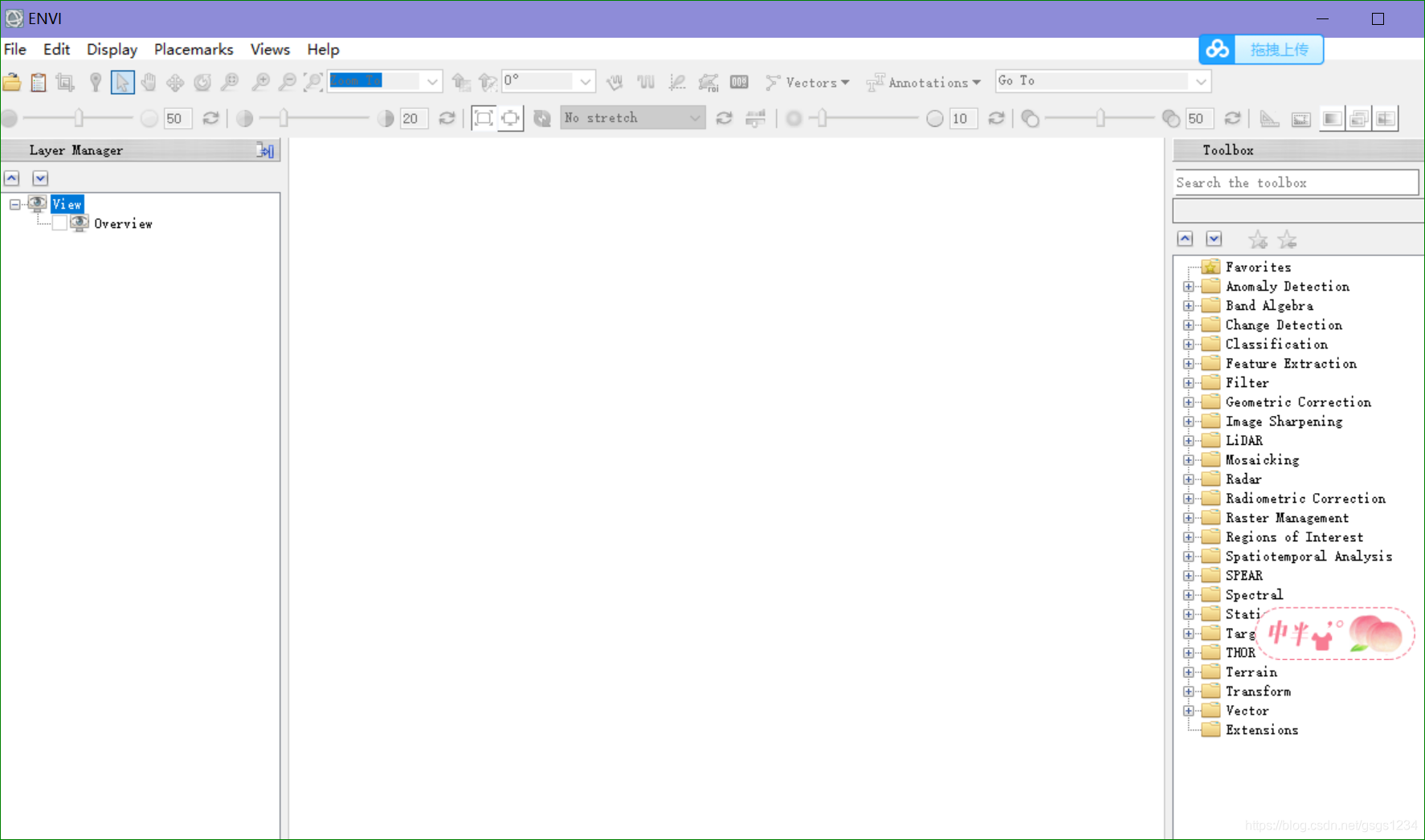
Task: Collapse the View tree node
Action: (x=14, y=205)
